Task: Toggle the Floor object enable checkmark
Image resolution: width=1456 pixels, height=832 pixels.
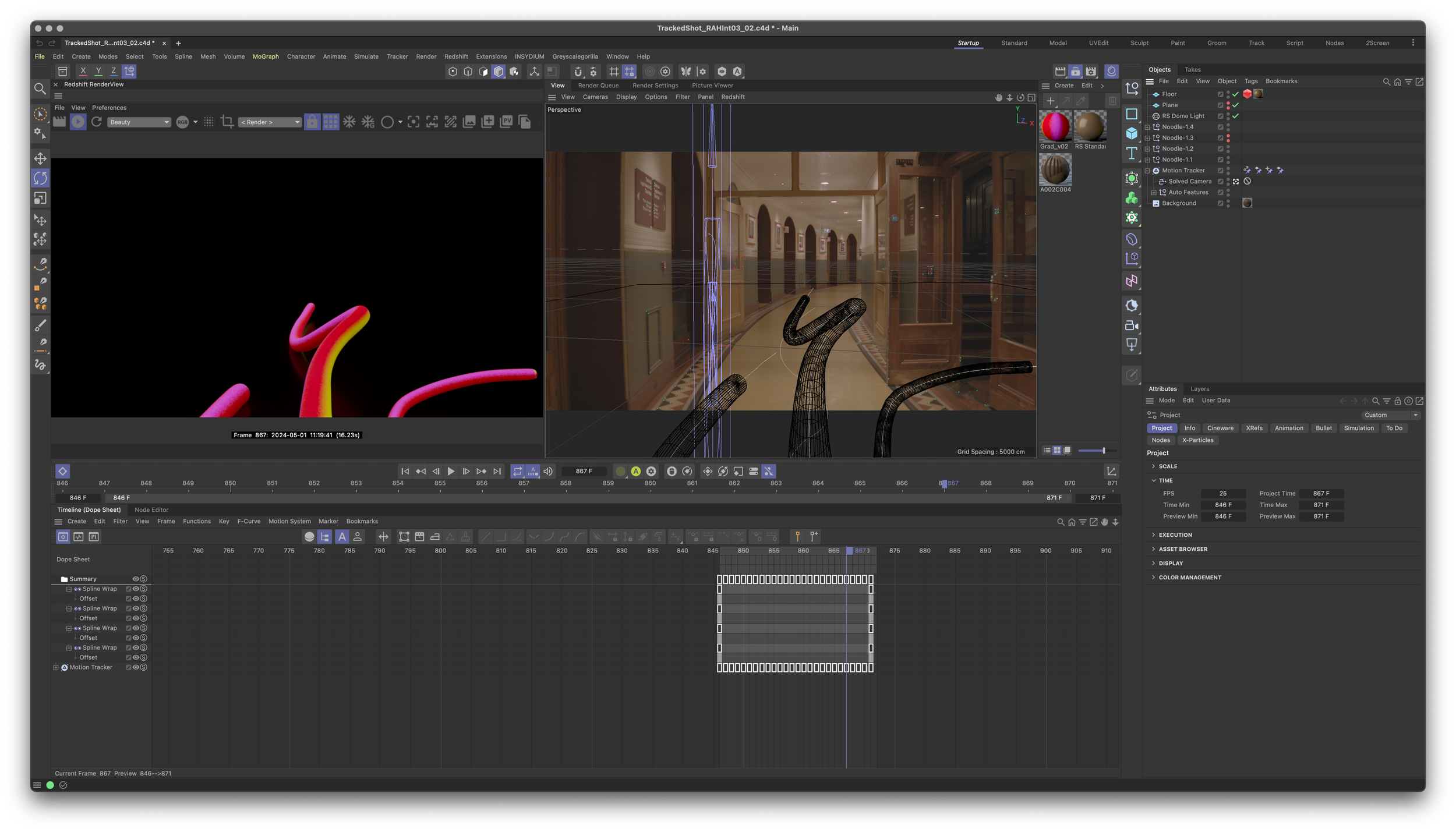Action: (1235, 94)
